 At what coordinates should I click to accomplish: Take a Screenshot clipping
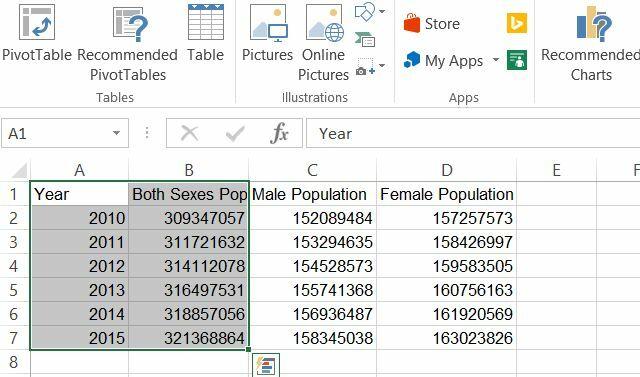pos(365,66)
